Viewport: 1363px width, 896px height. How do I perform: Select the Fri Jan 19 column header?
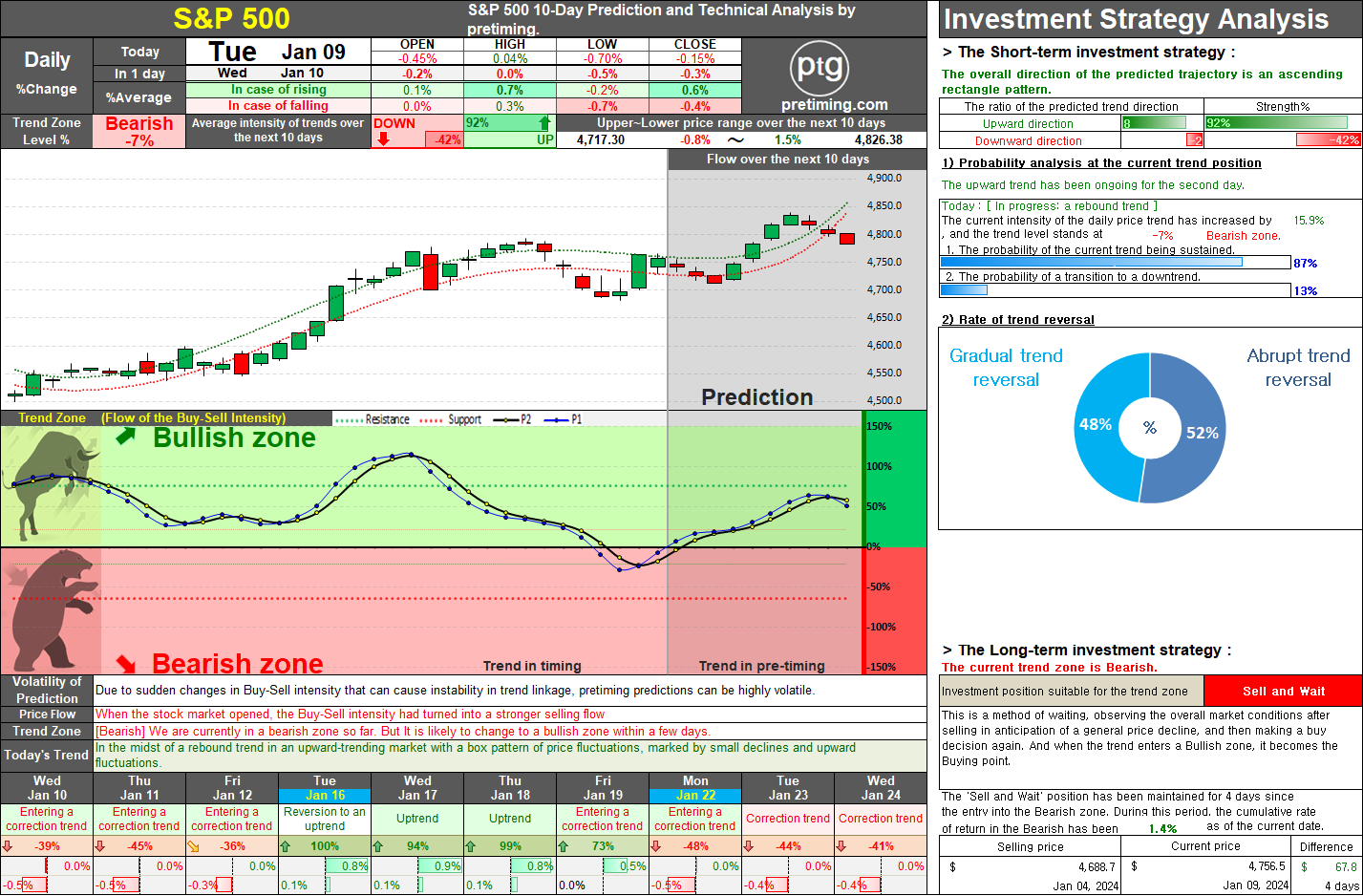(603, 788)
